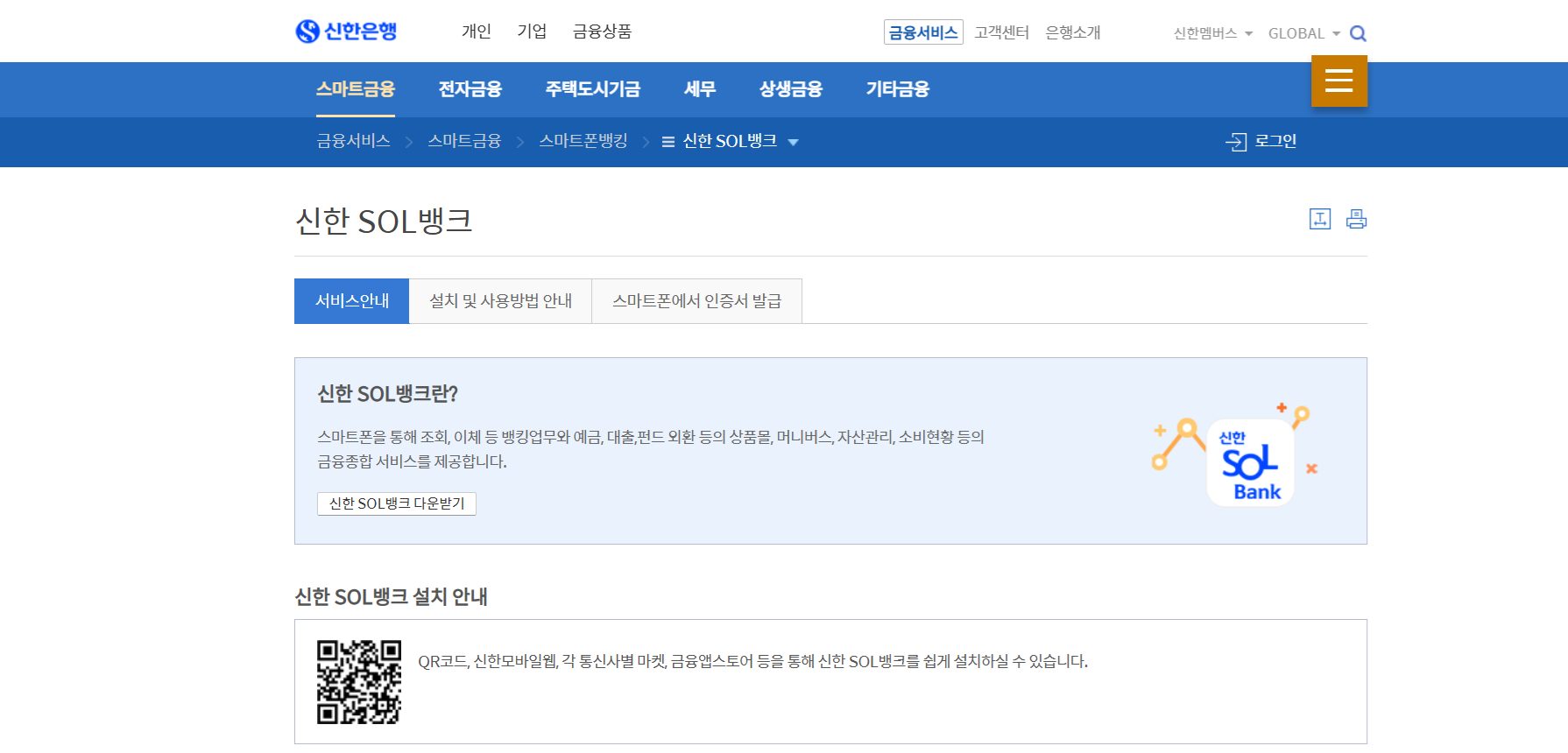Expand the 신한 SOL뱅크 breadcrumb dropdown arrow
Image resolution: width=1568 pixels, height=753 pixels.
(793, 143)
